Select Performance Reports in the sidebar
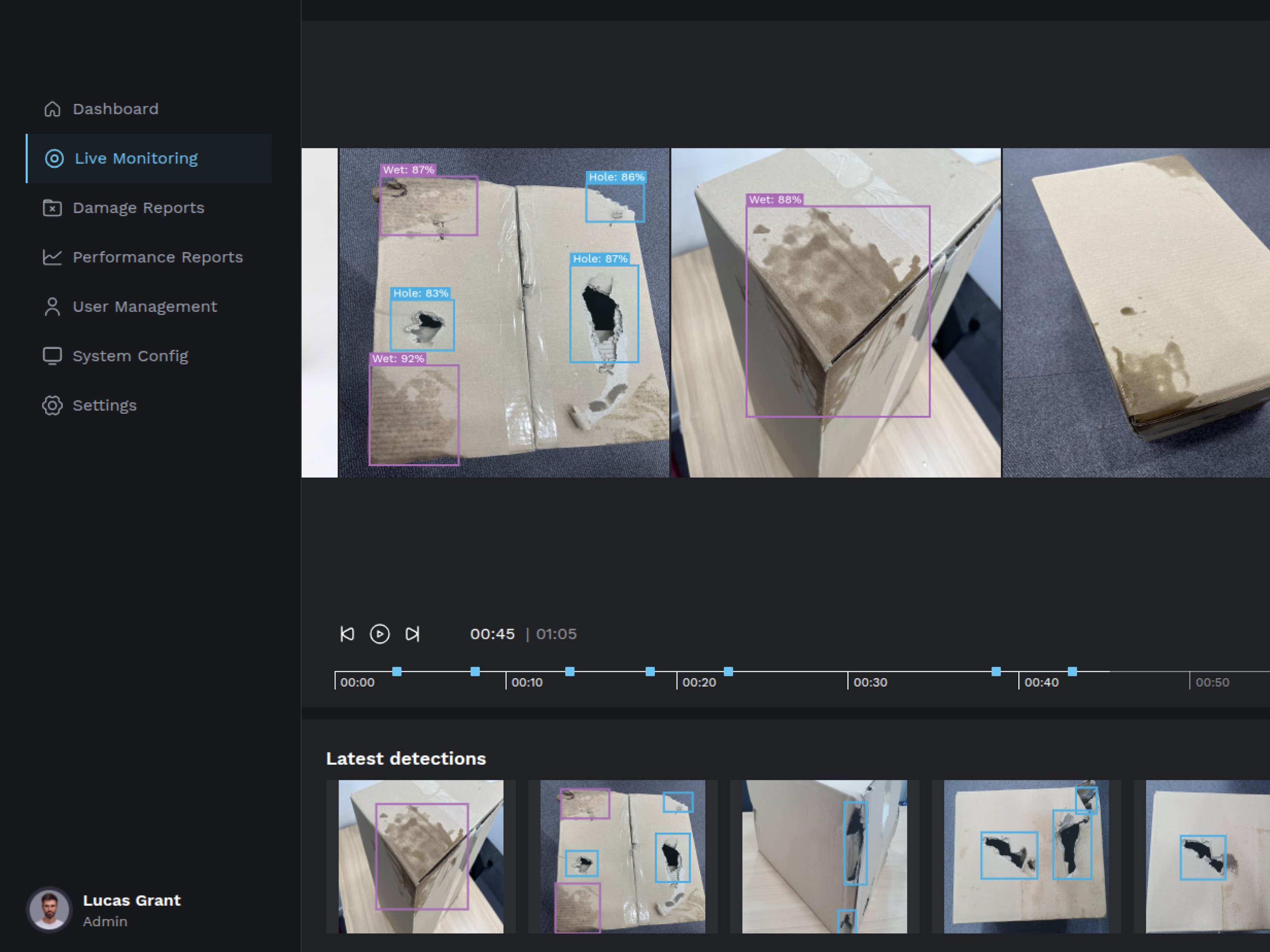 [x=158, y=257]
